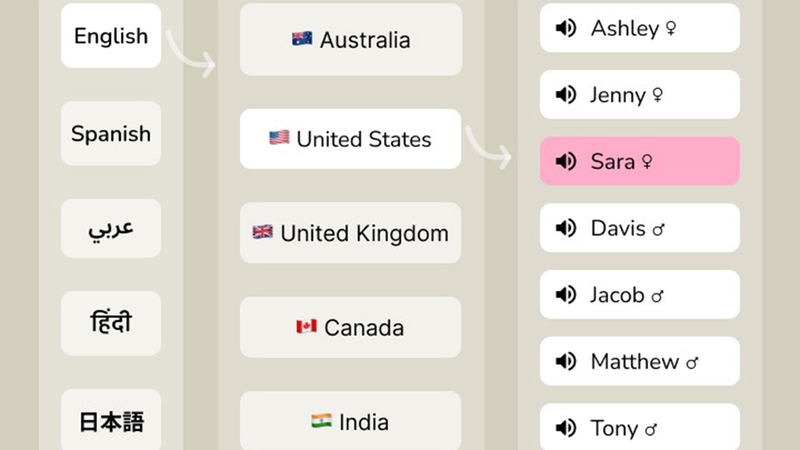Play Jacob voice preview speaker icon

point(566,295)
